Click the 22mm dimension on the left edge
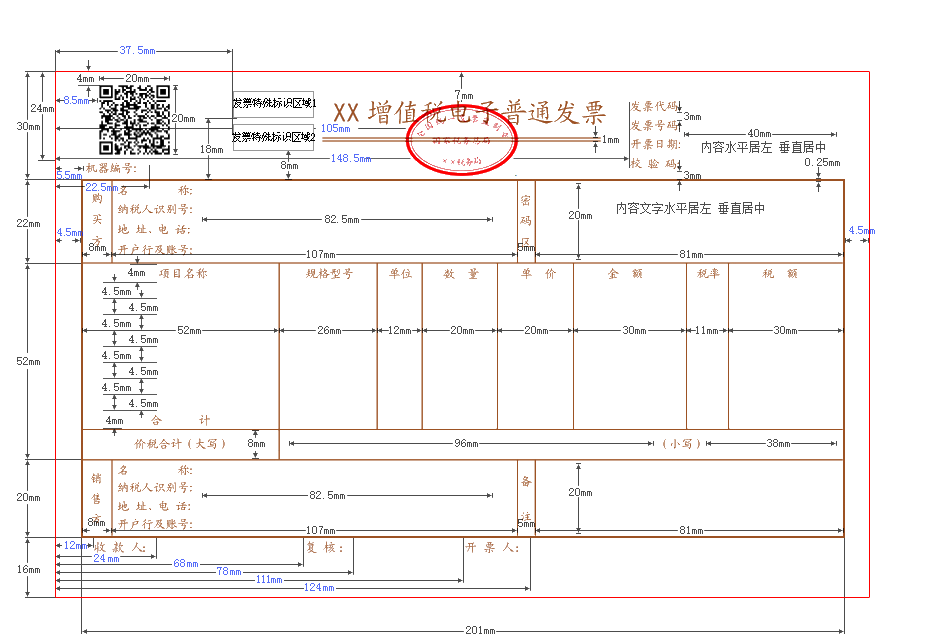The height and width of the screenshot is (638, 926). click(x=28, y=223)
